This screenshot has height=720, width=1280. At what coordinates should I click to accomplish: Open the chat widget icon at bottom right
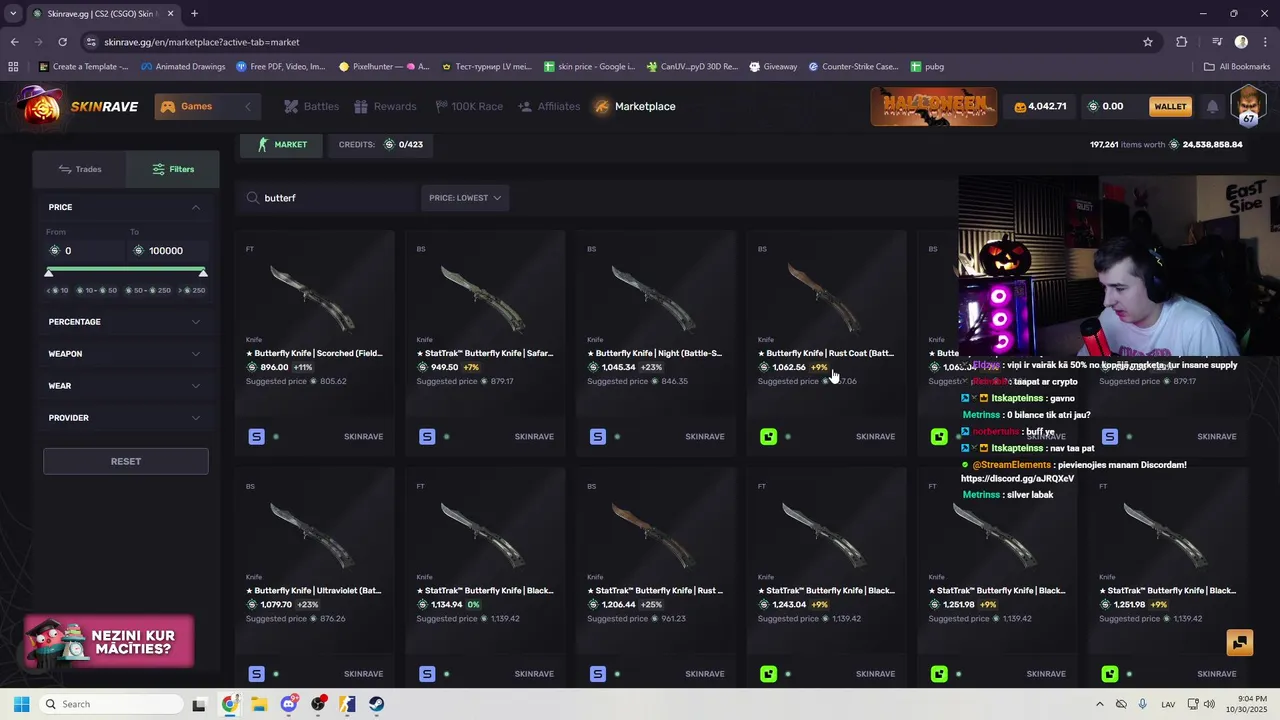tap(1239, 643)
